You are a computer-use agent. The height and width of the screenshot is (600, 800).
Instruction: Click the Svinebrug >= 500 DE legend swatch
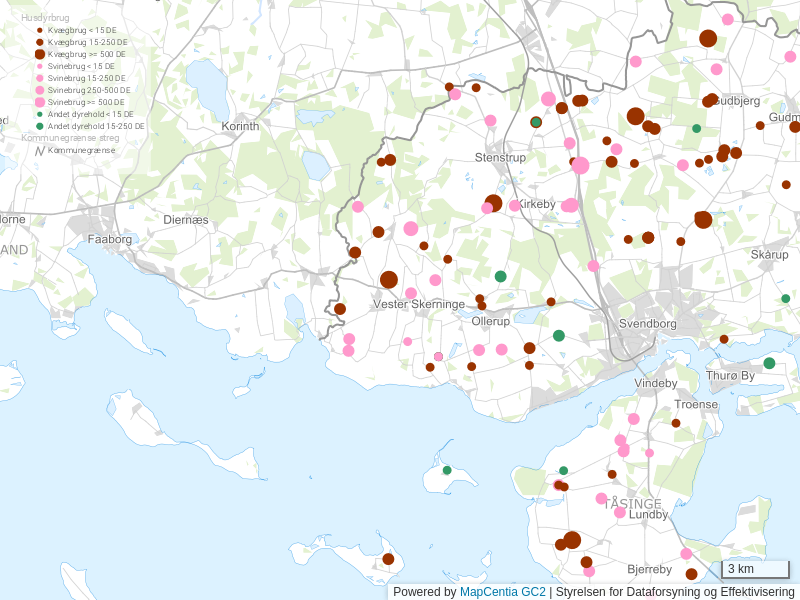40,102
